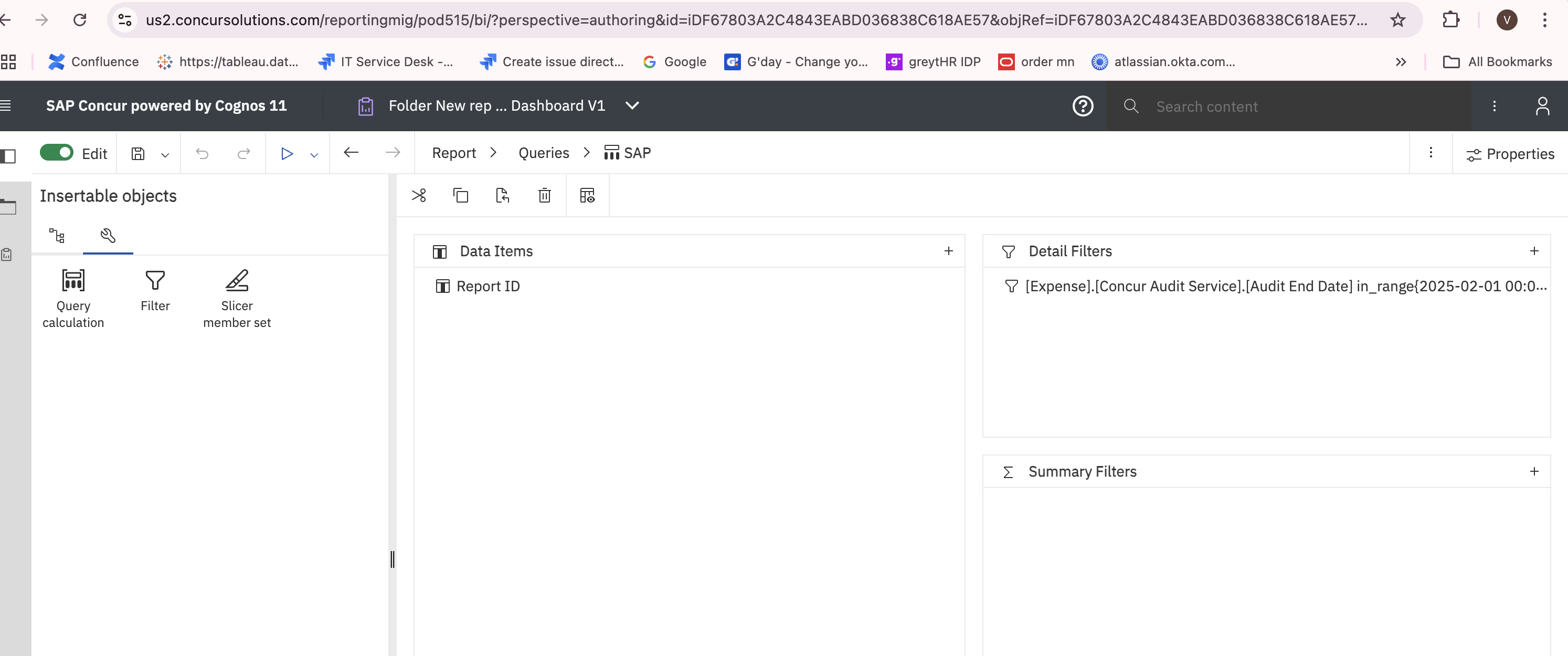
Task: Select the Filter insertable object
Action: (155, 291)
